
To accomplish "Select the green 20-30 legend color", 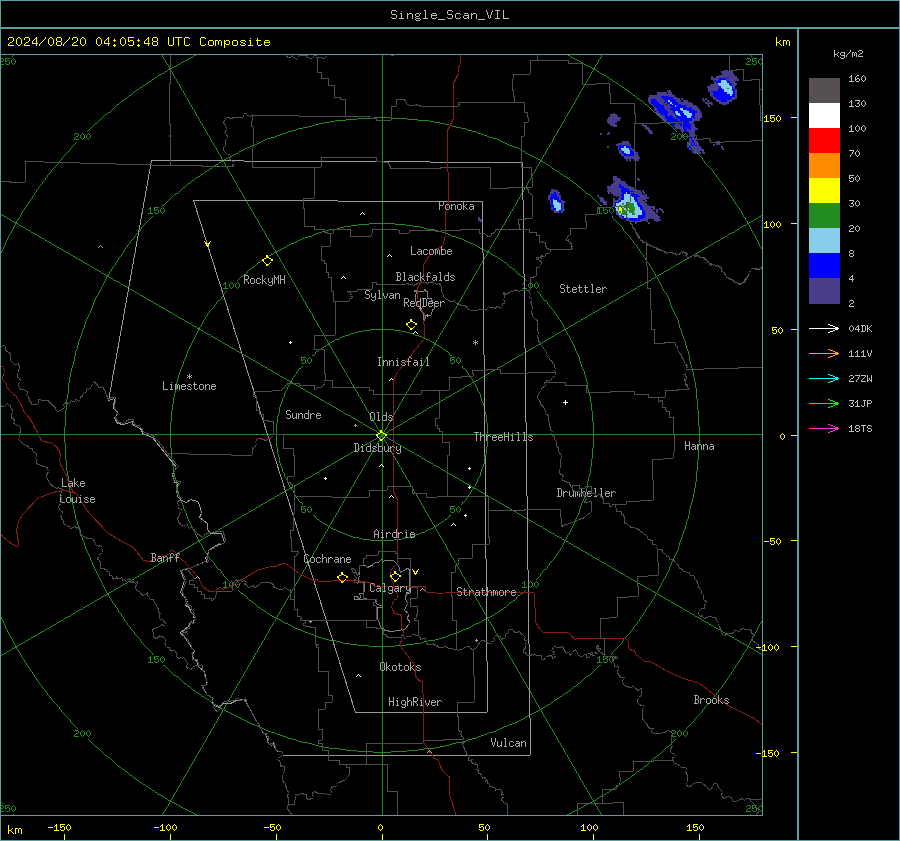I will click(x=824, y=215).
